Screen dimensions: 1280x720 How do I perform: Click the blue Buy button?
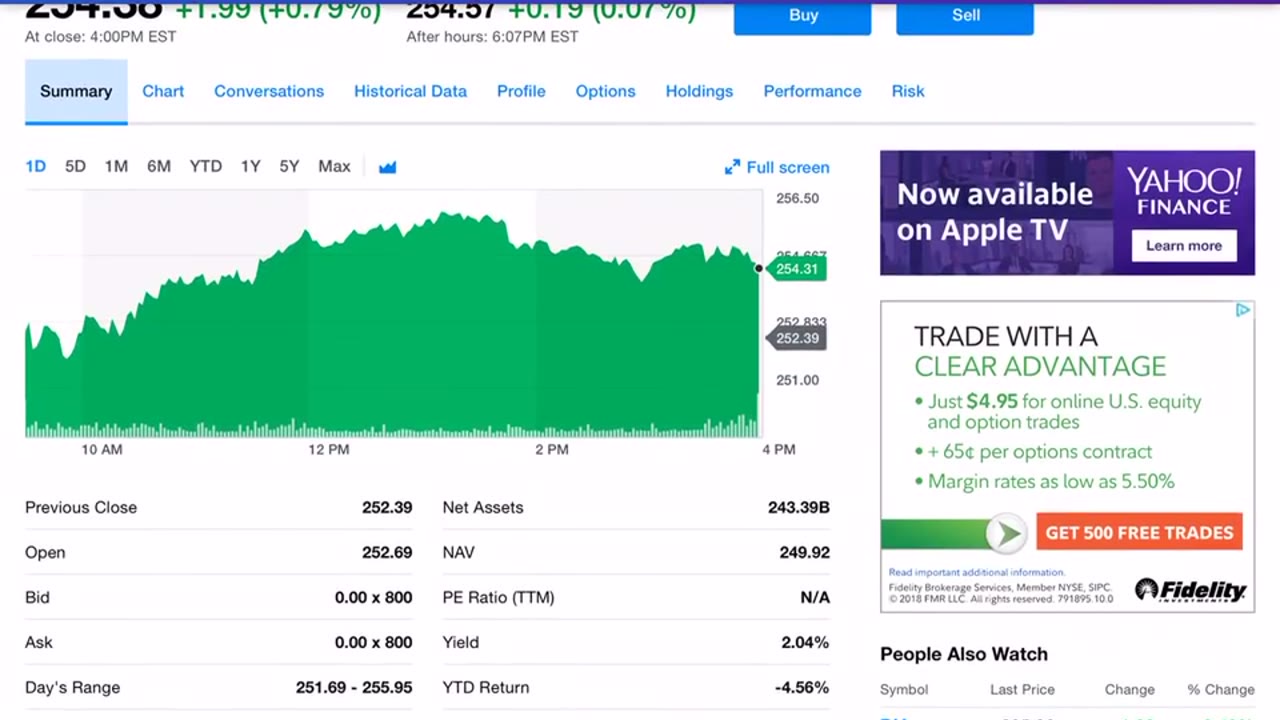pos(803,17)
